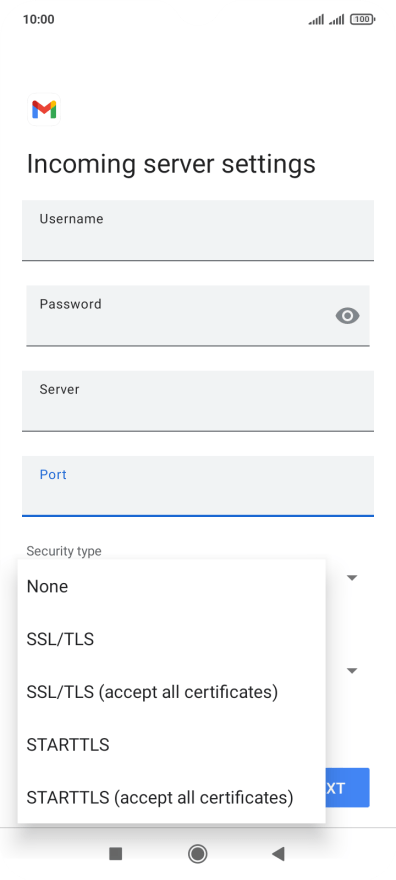Choose SSL/TLS from the list
Image resolution: width=396 pixels, height=880 pixels.
[172, 639]
